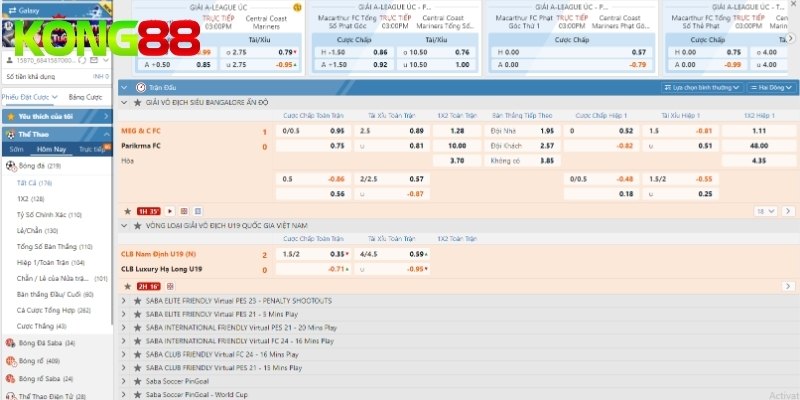Favorite the MEG & C FC match star
The width and height of the screenshot is (800, 400).
127,211
